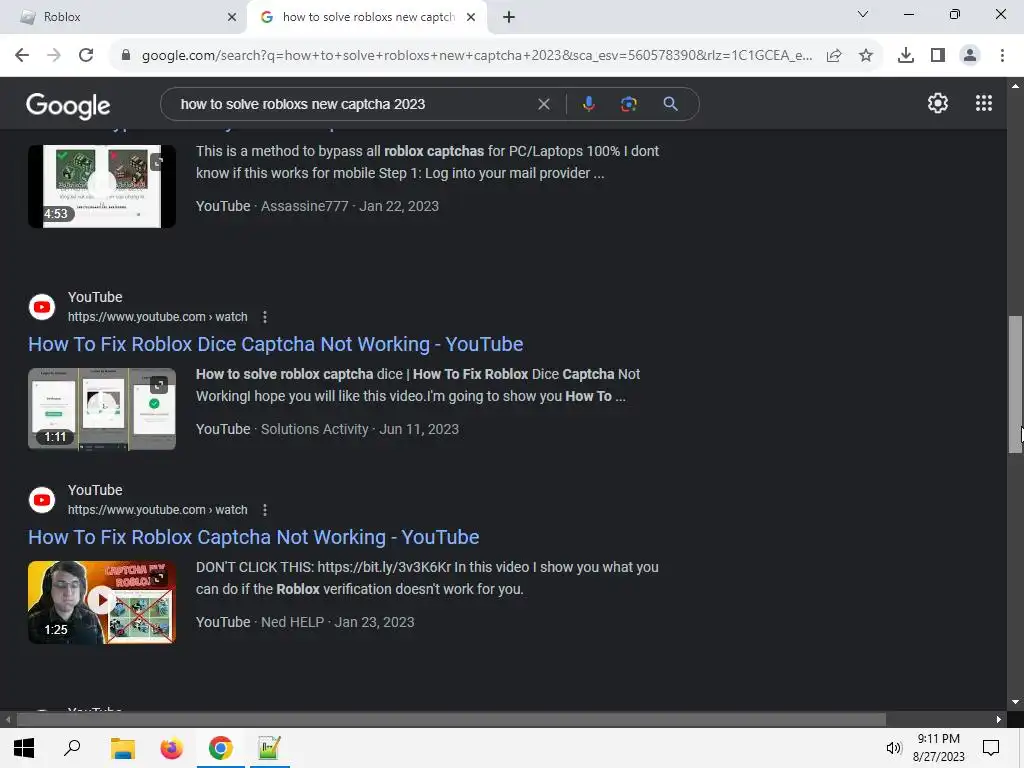The height and width of the screenshot is (768, 1024).
Task: Open the Chrome profile avatar
Action: 970,56
